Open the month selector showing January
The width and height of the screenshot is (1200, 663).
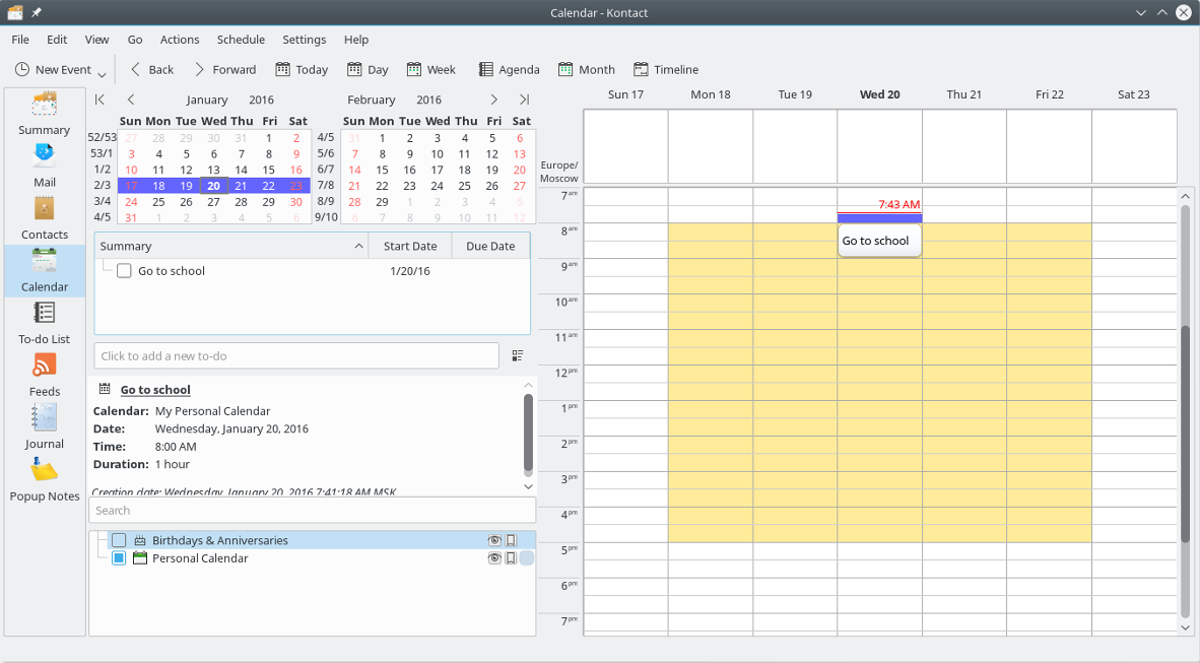207,100
